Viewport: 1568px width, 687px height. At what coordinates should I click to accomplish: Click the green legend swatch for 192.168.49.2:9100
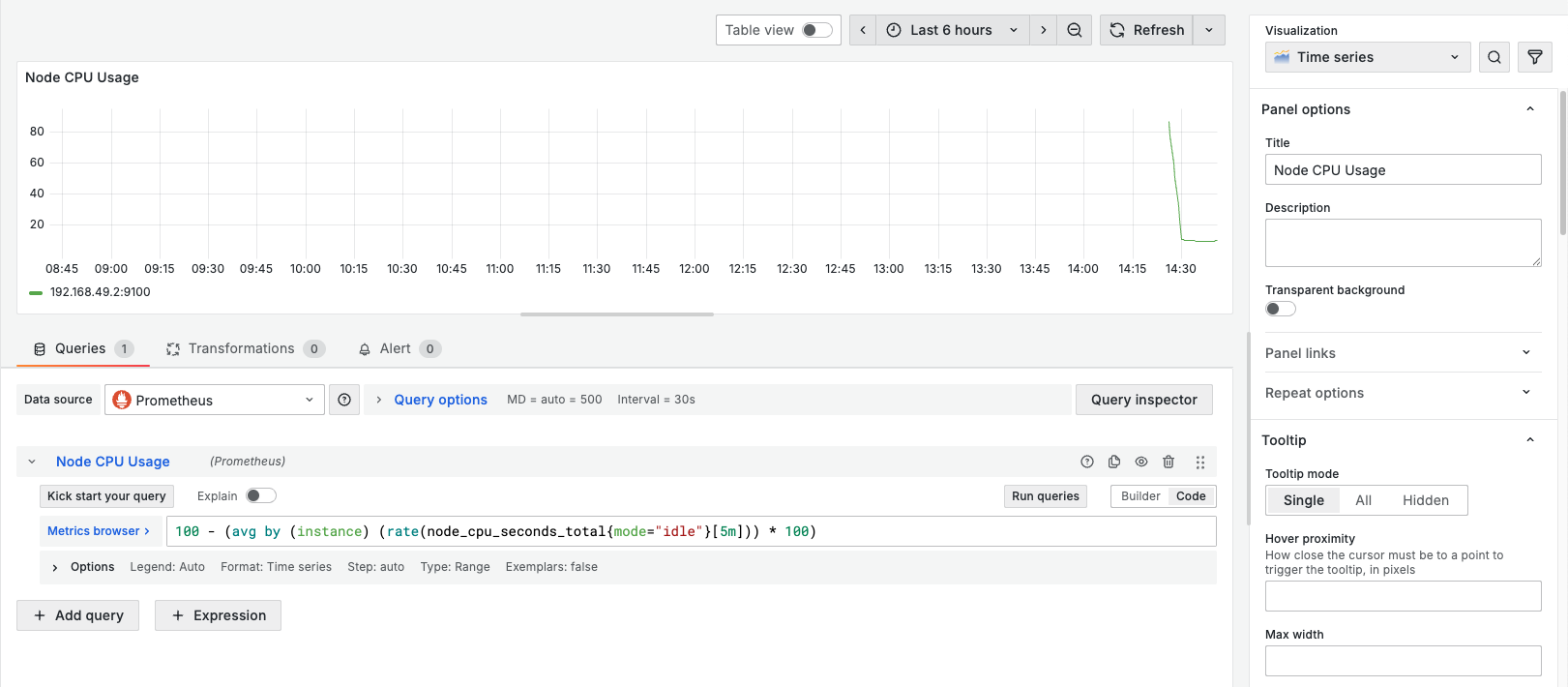pyautogui.click(x=36, y=292)
